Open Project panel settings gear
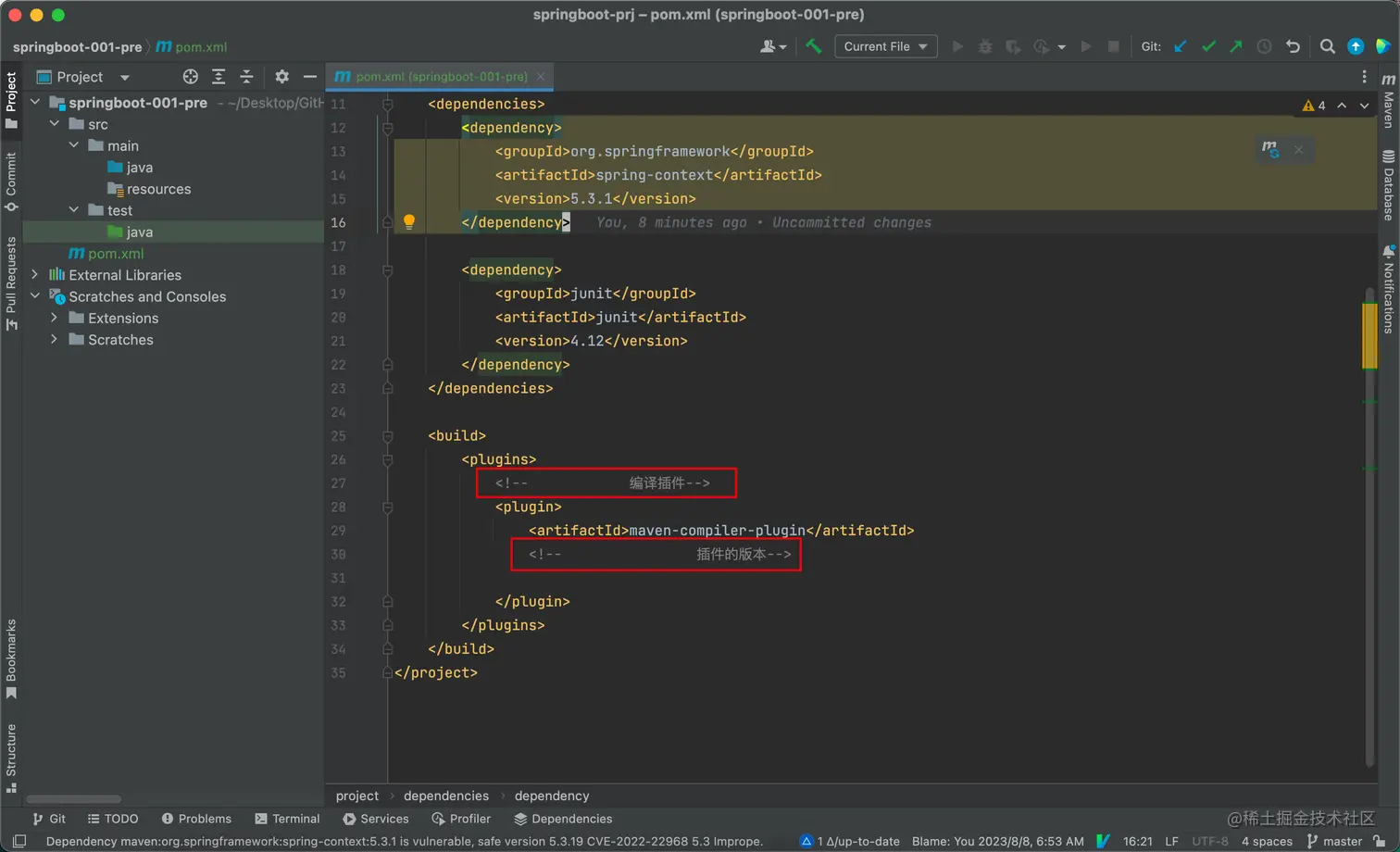 (281, 77)
